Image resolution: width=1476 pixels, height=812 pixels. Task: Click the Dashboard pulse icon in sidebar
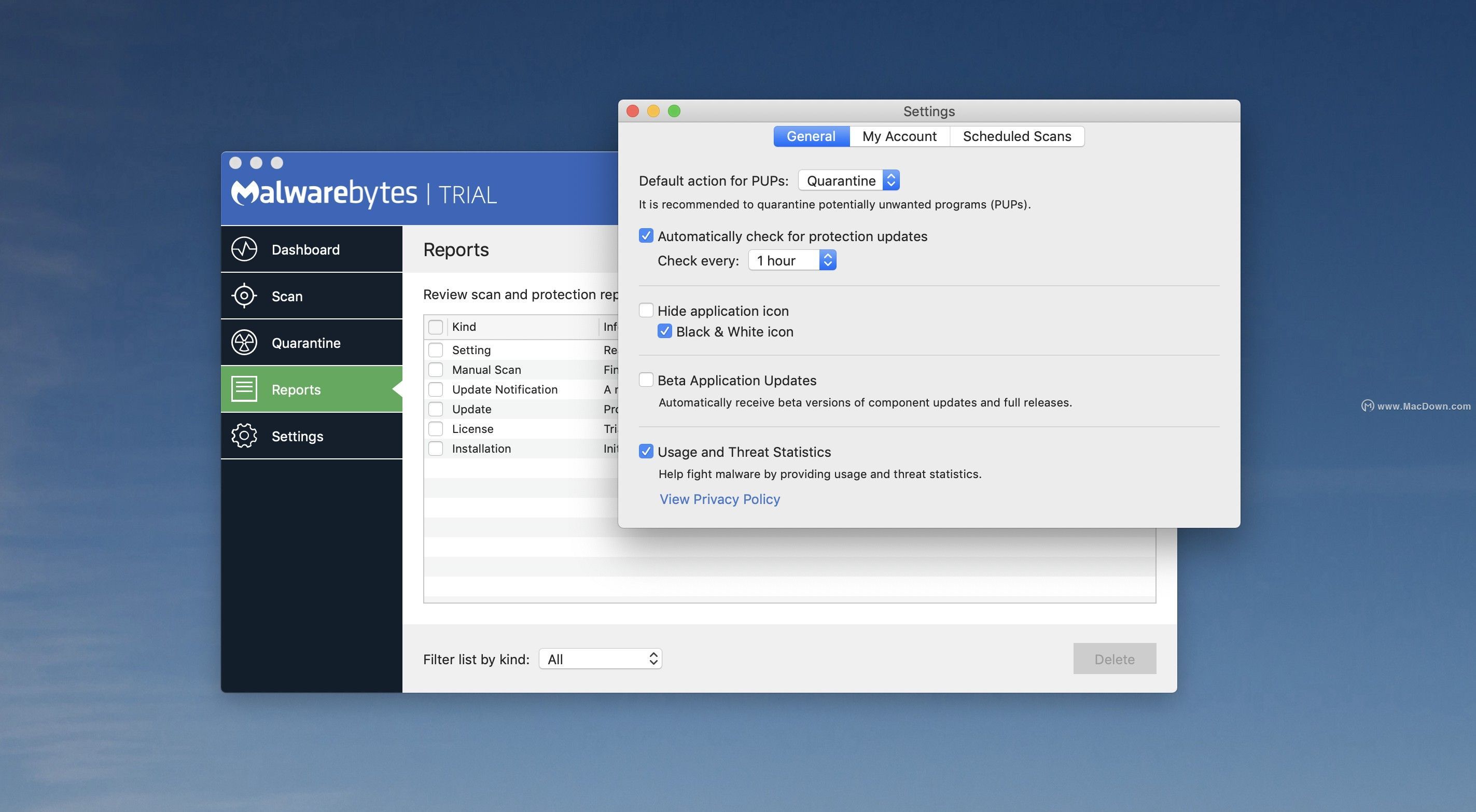coord(244,249)
